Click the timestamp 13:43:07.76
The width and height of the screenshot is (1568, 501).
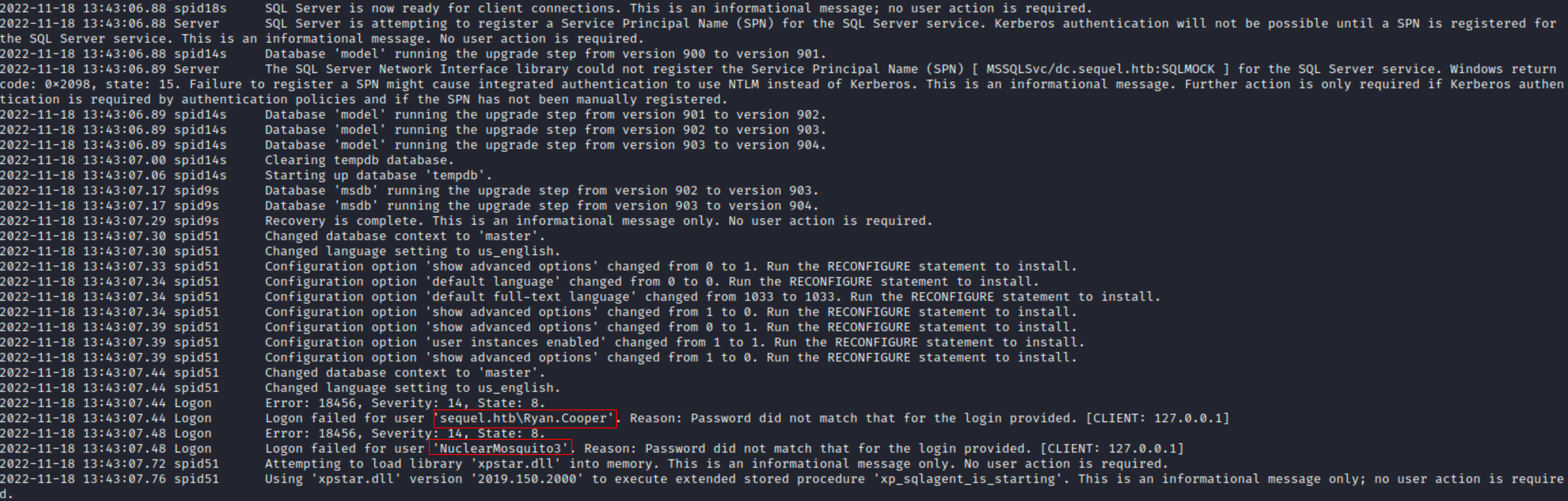pos(124,479)
